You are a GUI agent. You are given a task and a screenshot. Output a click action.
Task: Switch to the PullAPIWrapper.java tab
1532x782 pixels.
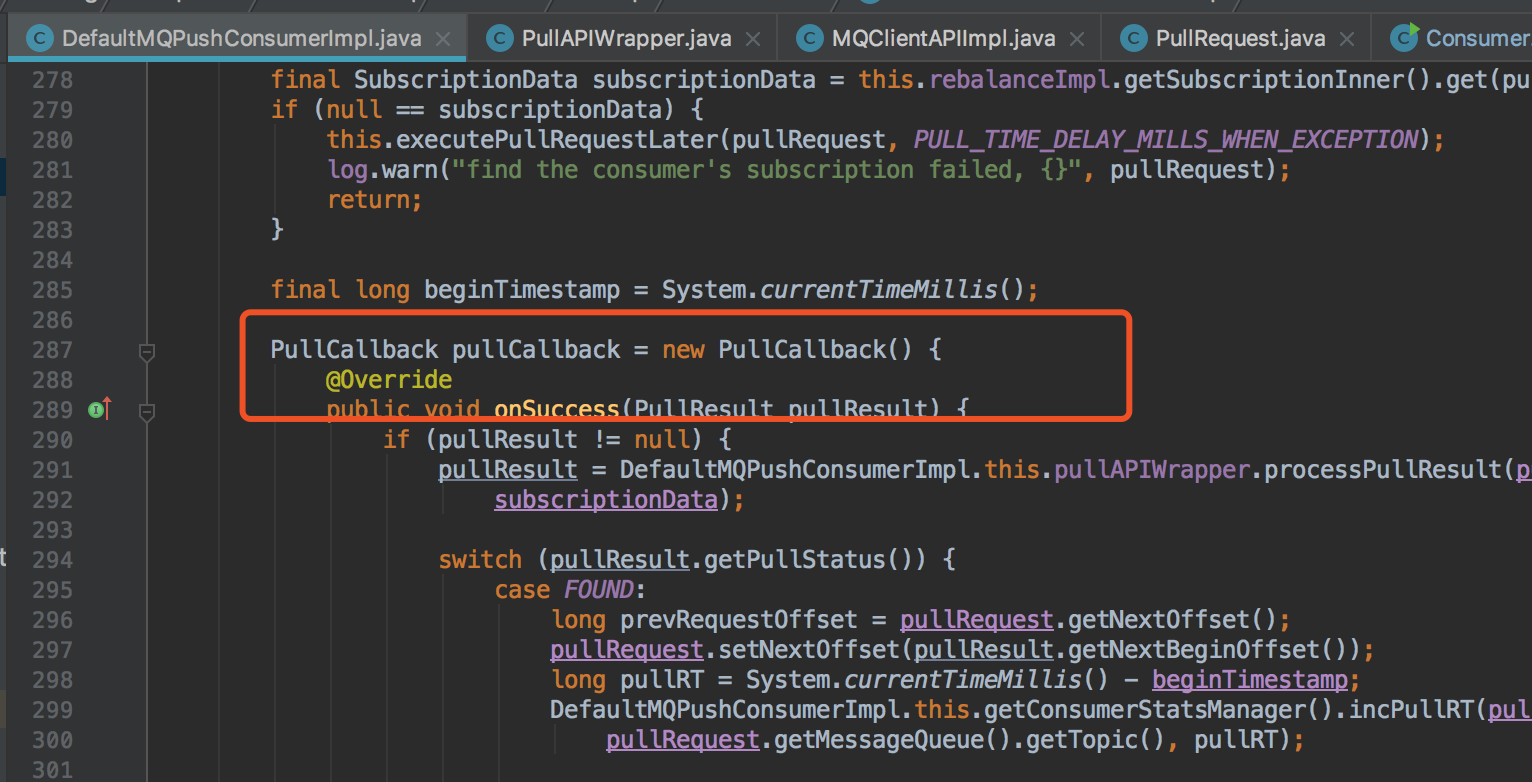tap(626, 39)
